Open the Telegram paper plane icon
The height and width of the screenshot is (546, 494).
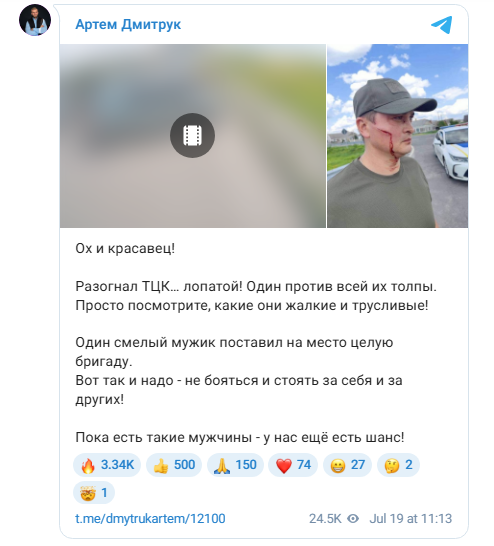(441, 25)
